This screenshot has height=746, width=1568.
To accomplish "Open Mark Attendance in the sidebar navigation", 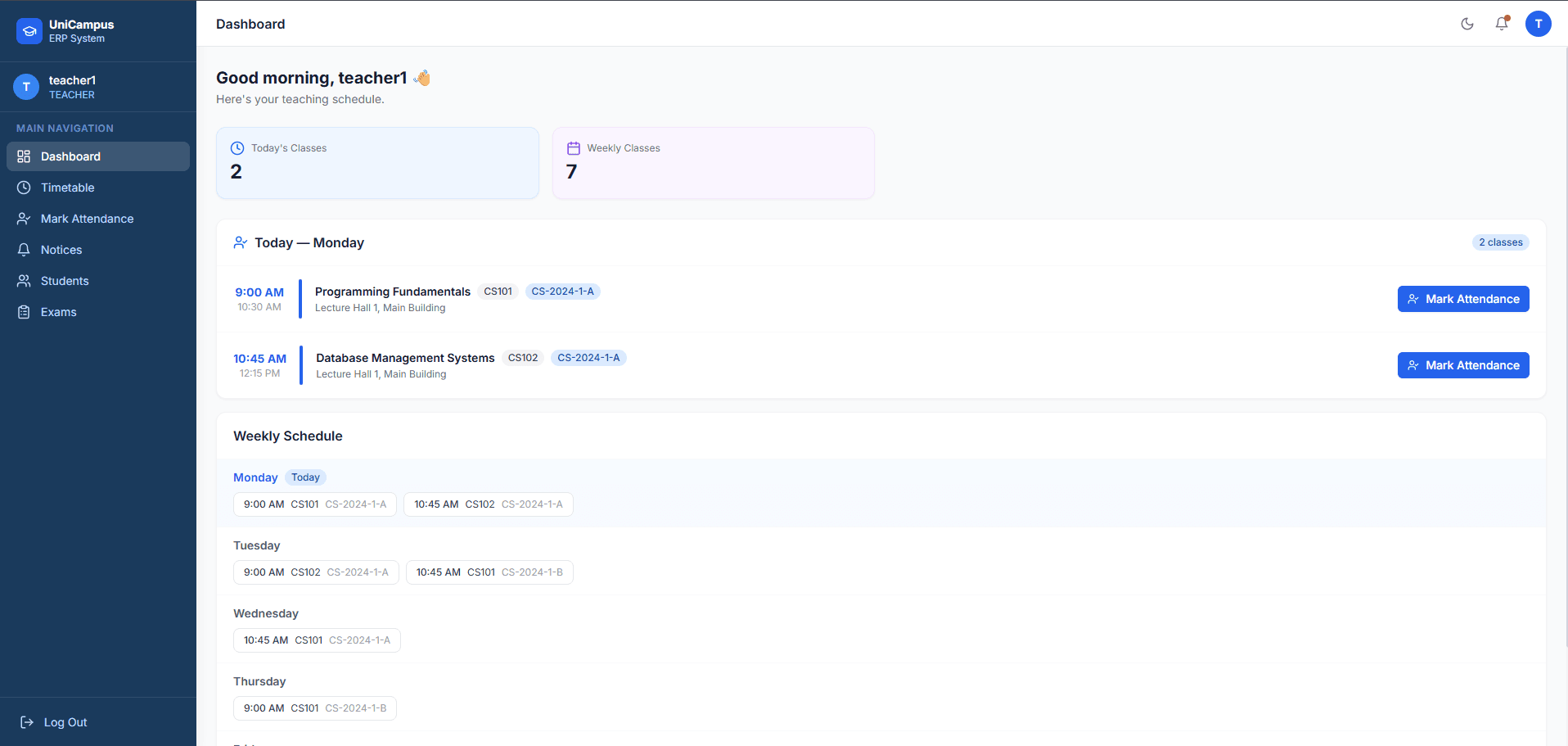I will [98, 219].
